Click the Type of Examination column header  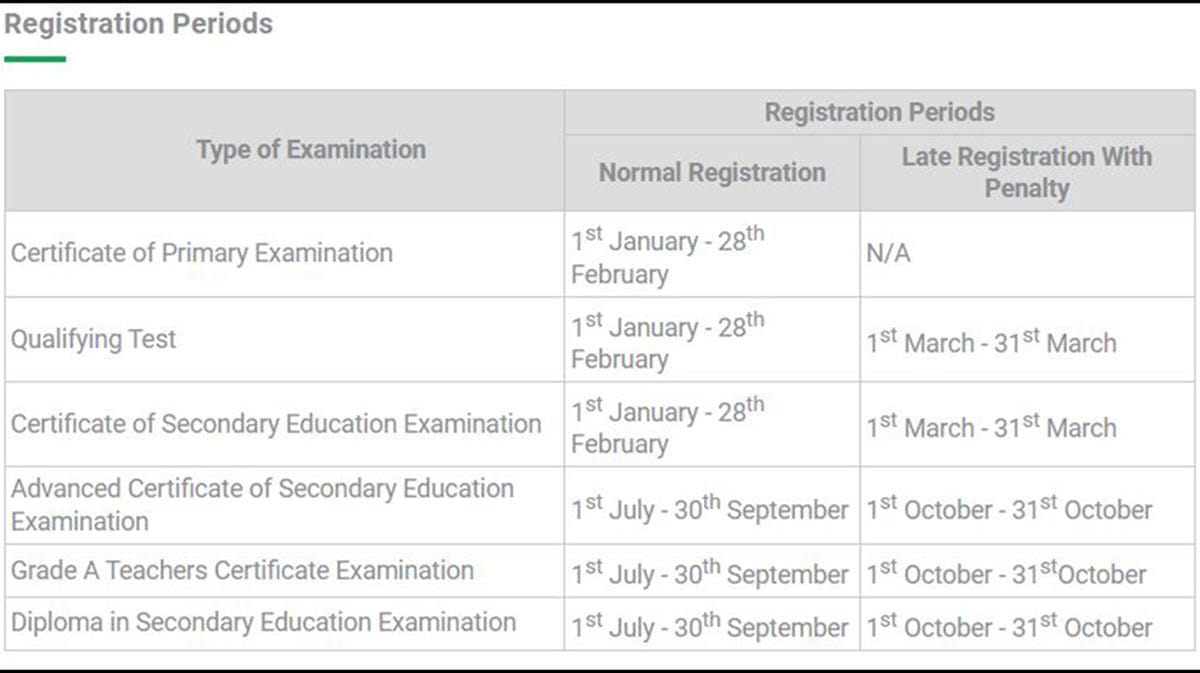pyautogui.click(x=311, y=150)
